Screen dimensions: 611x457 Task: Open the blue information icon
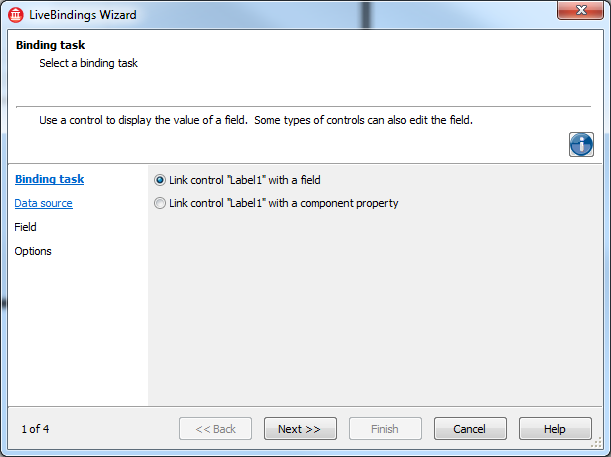click(x=581, y=145)
